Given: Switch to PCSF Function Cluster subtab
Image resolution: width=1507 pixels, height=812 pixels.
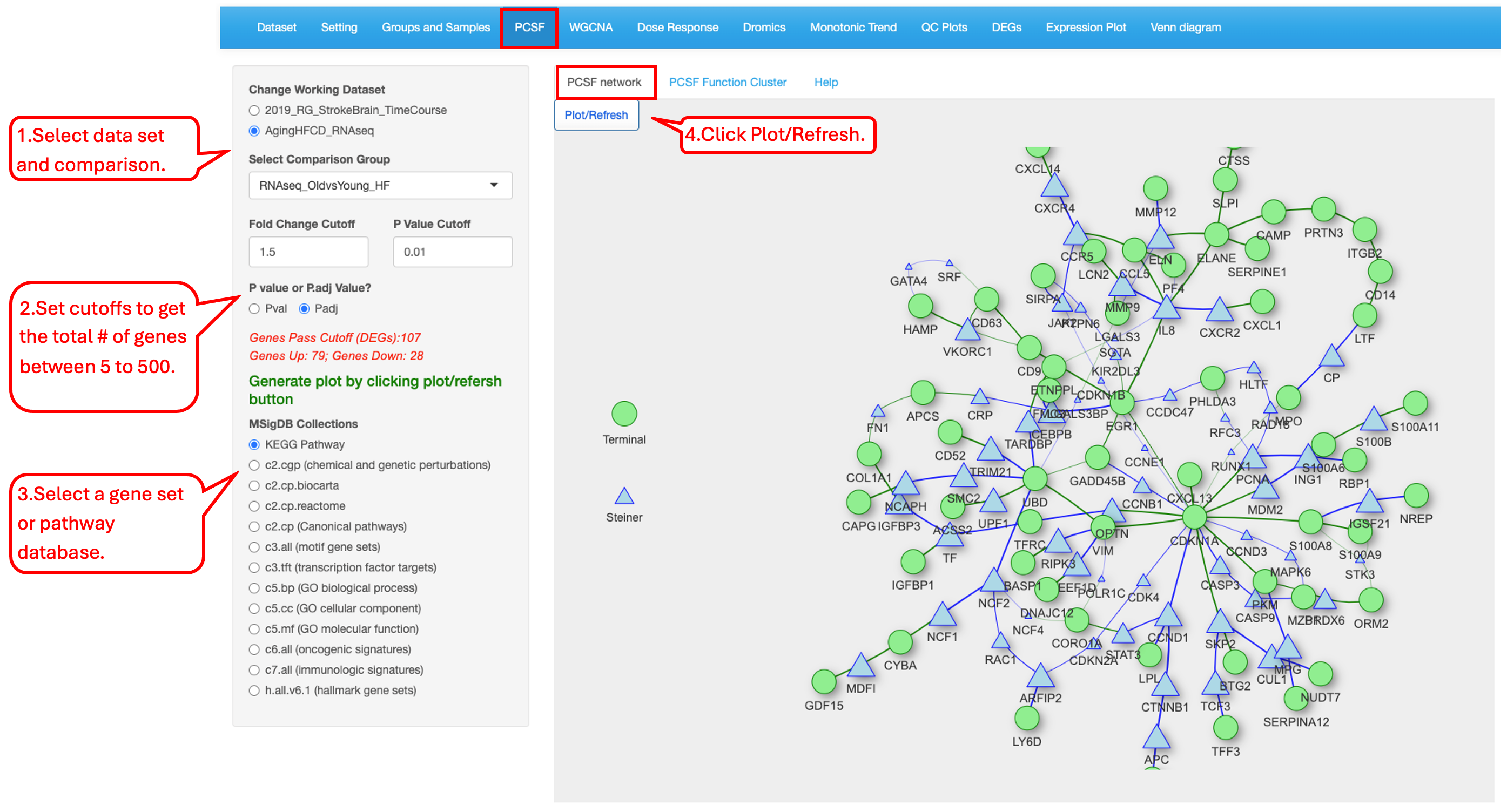Looking at the screenshot, I should click(x=727, y=83).
